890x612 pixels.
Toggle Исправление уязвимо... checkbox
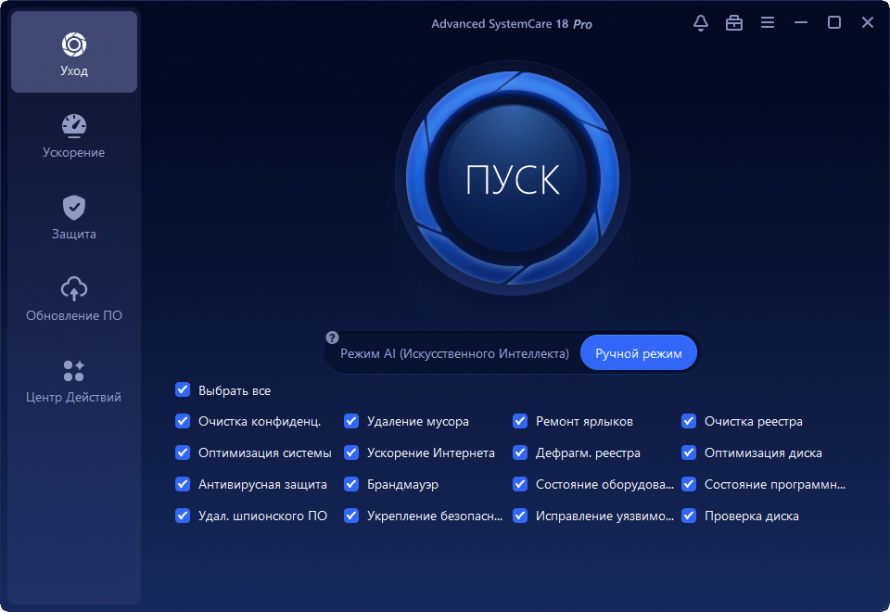[520, 515]
